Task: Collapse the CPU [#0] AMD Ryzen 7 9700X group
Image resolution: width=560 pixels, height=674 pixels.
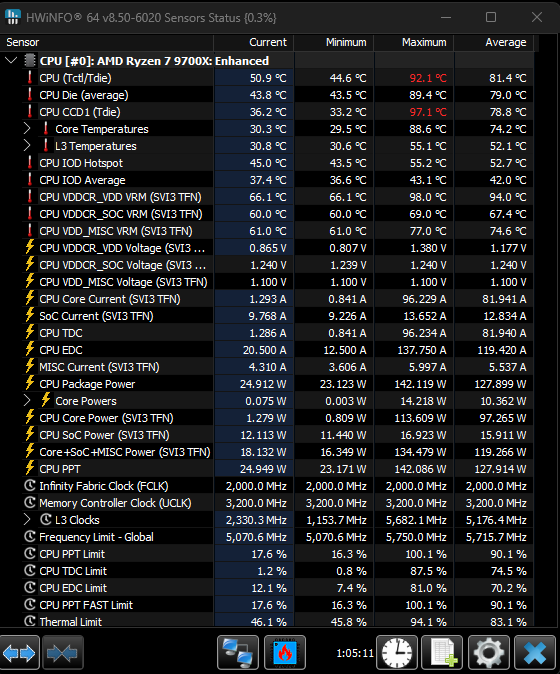Action: tap(12, 60)
